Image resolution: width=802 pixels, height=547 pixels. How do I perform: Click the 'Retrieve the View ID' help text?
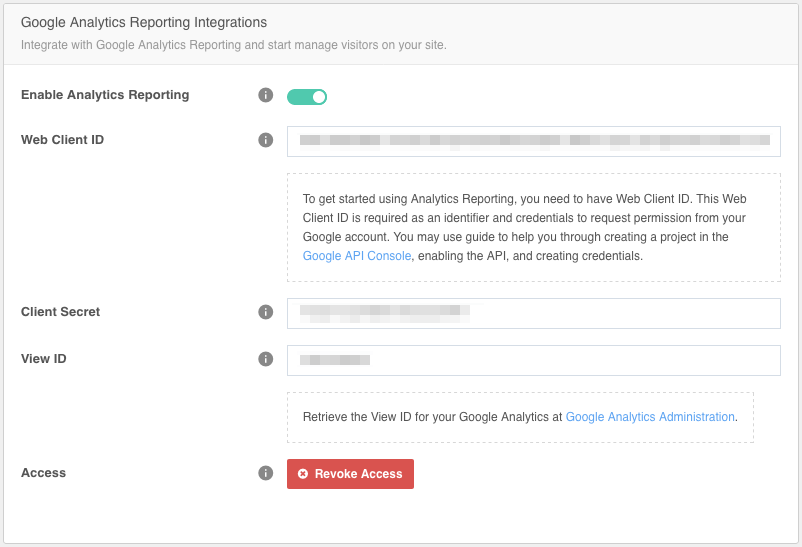coord(520,417)
